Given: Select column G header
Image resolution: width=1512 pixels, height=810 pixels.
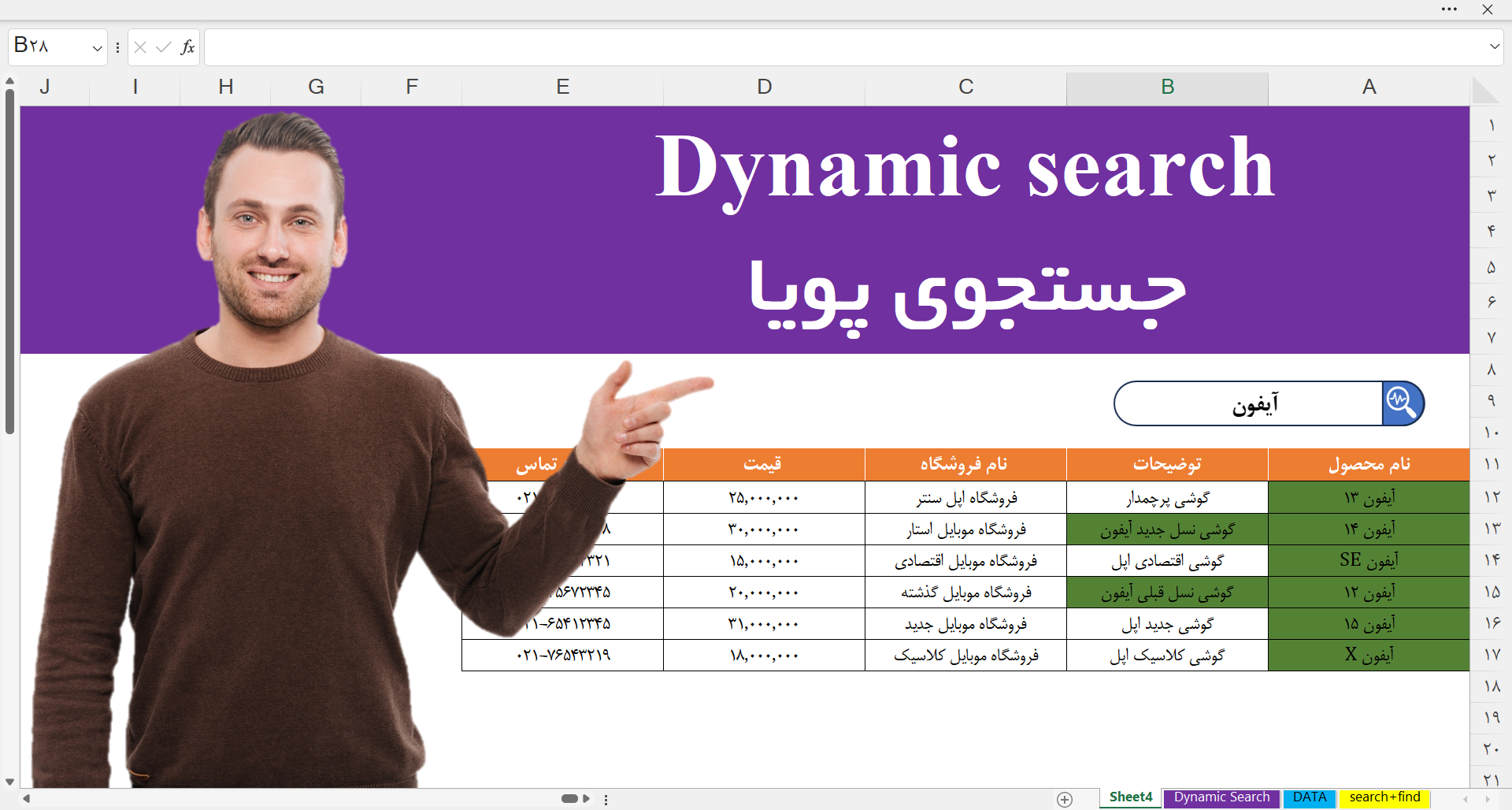Looking at the screenshot, I should pyautogui.click(x=316, y=87).
